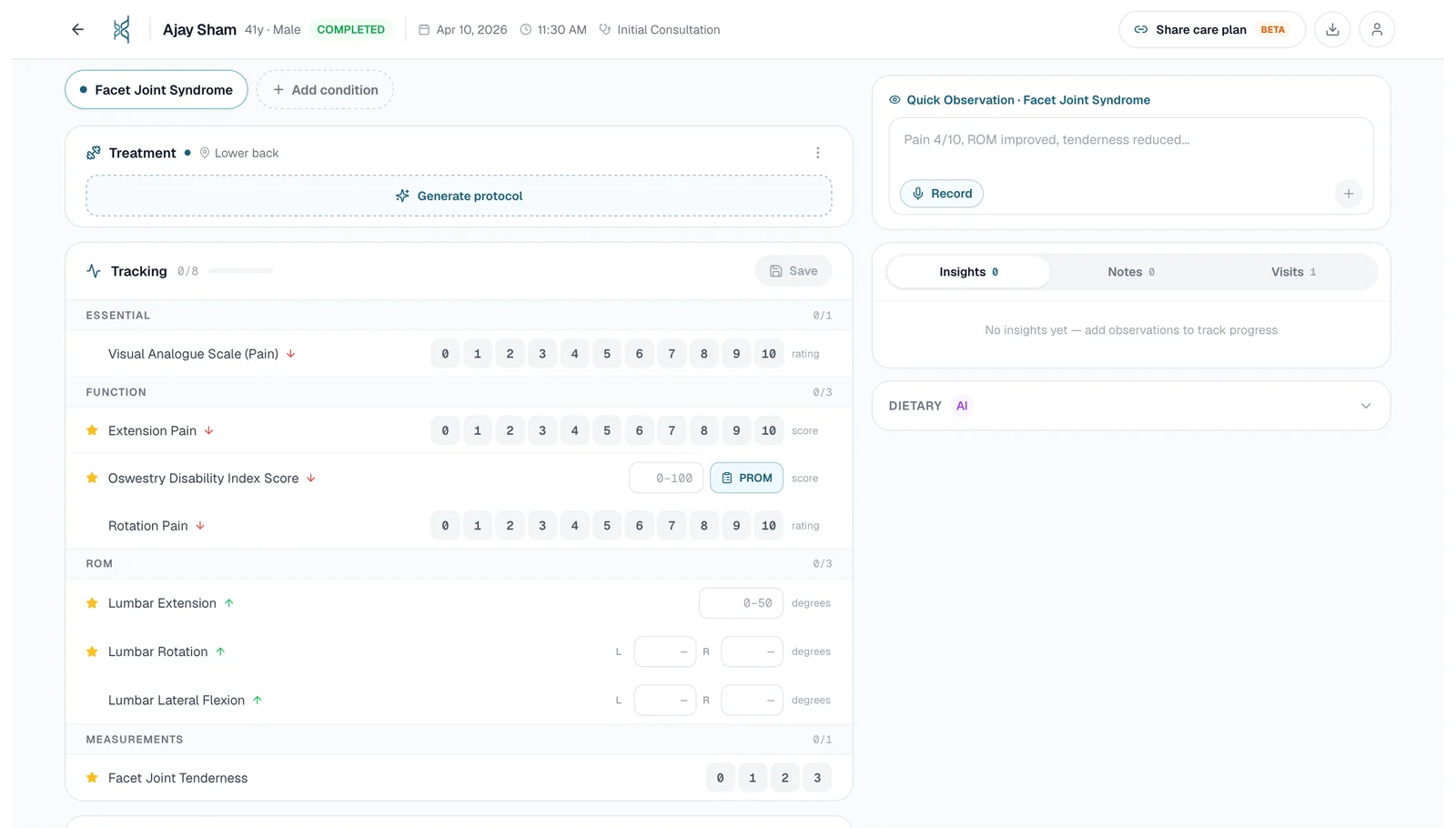Click the DNA-style app logo icon
The image size is (1456, 828).
(121, 30)
